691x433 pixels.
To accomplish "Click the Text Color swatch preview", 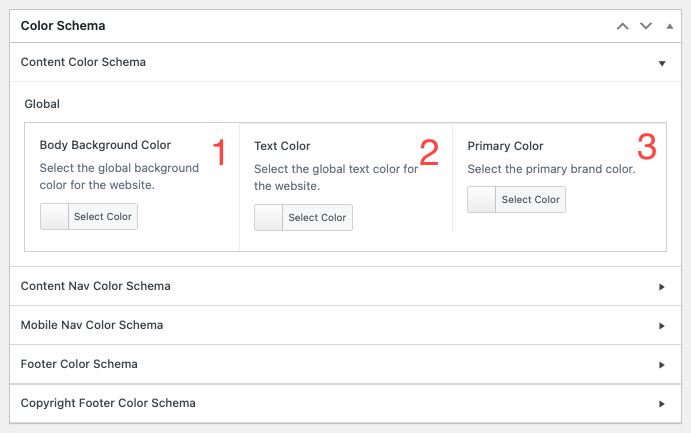I will pos(269,218).
